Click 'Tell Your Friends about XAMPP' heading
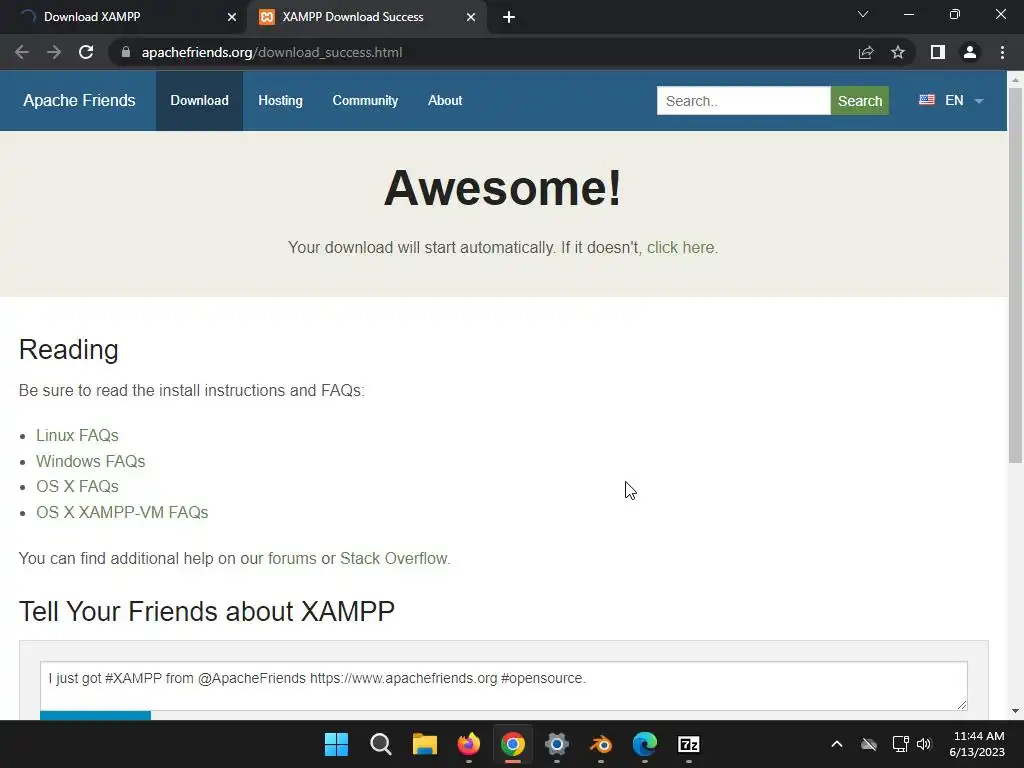This screenshot has height=768, width=1024. click(x=206, y=611)
